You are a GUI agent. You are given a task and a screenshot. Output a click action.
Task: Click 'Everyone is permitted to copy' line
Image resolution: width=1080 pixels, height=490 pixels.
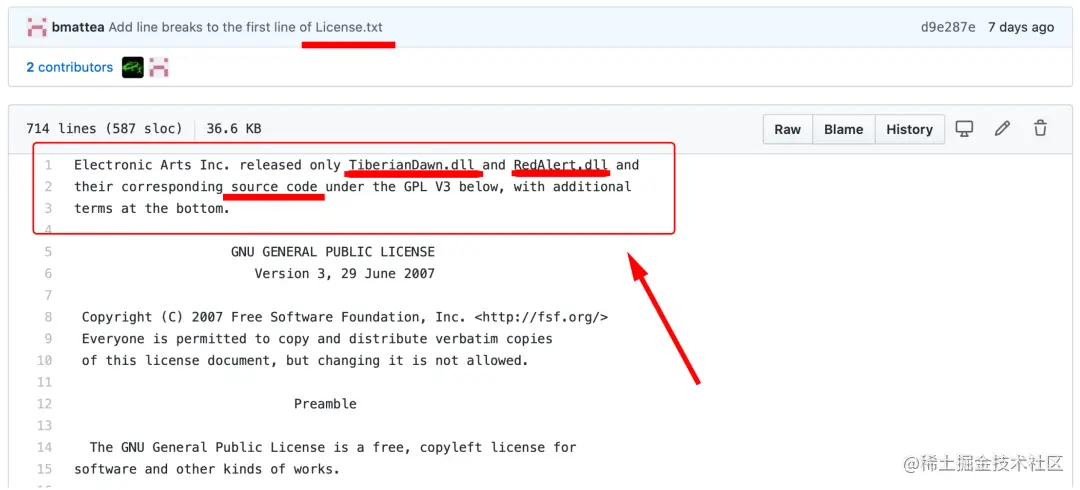point(317,339)
